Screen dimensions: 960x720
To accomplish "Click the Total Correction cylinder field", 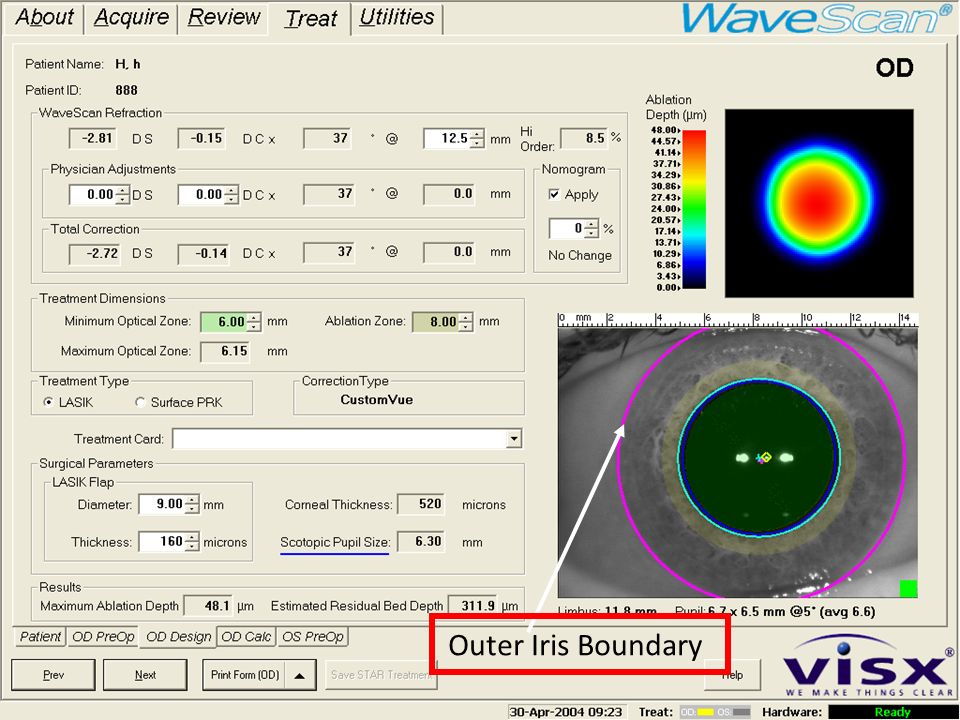I will click(204, 253).
